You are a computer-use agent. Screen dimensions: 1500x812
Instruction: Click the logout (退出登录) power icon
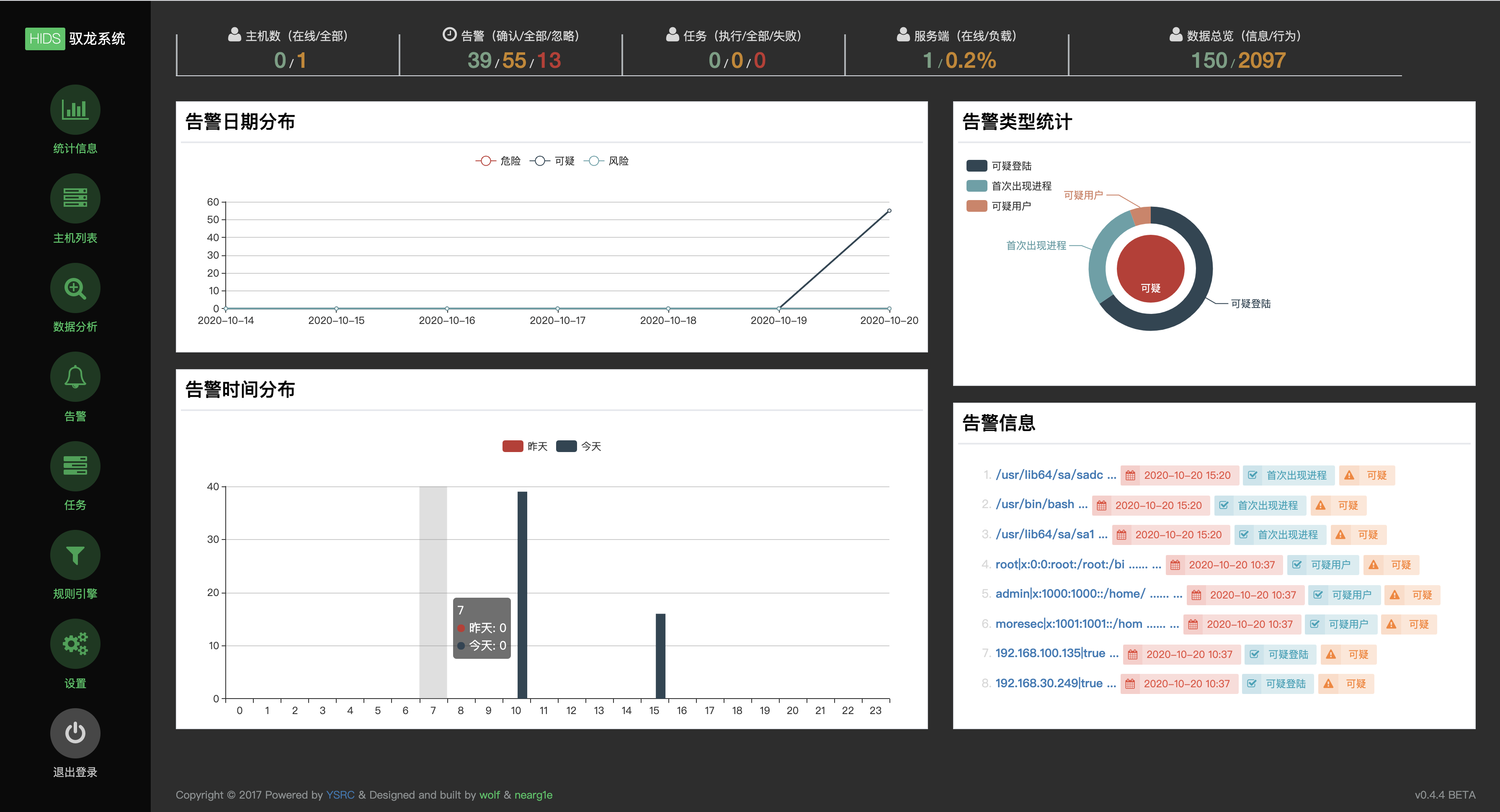pos(75,733)
